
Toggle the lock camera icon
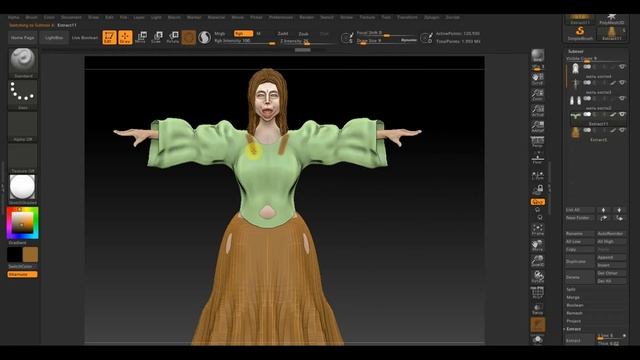(538, 189)
